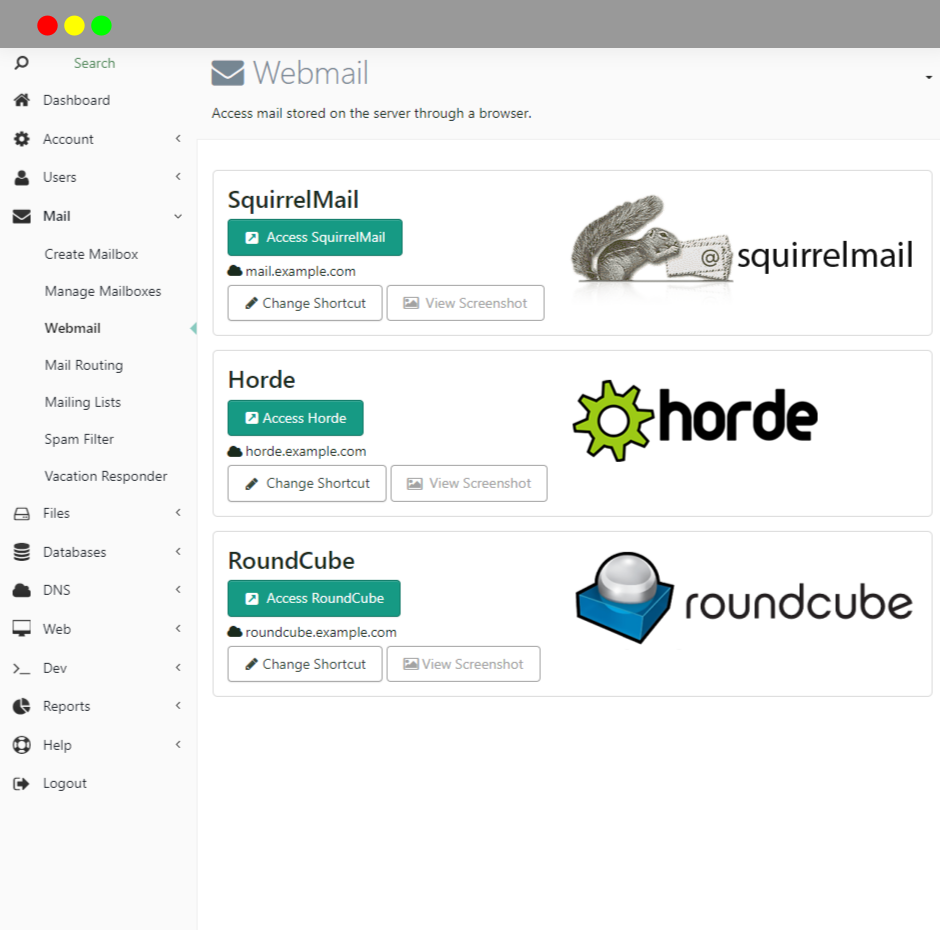The image size is (940, 930).
Task: Click the cloud icon beside horde.example.com
Action: point(235,452)
